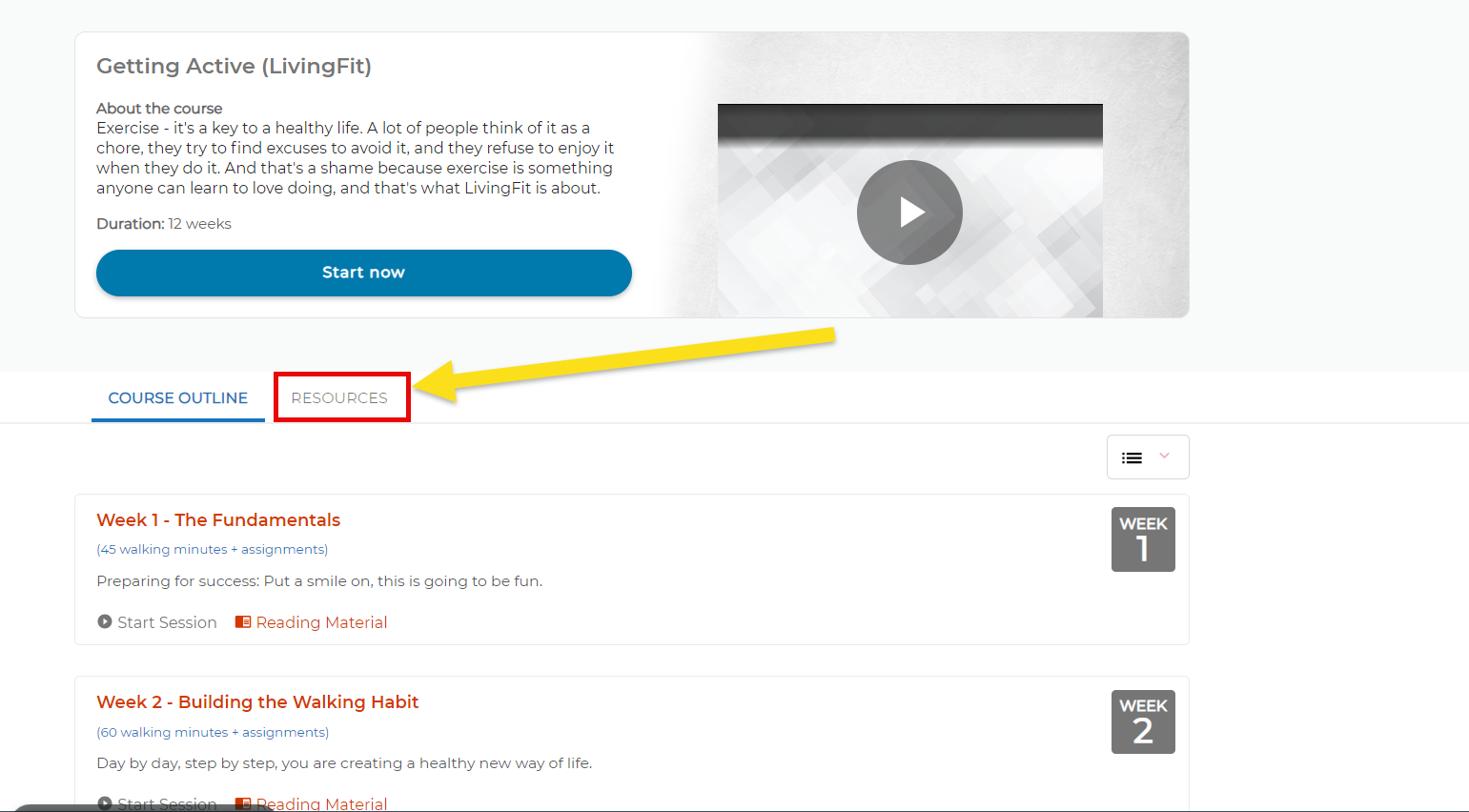Click the '45 walking minutes + assignments' text
This screenshot has width=1469, height=812.
(213, 550)
